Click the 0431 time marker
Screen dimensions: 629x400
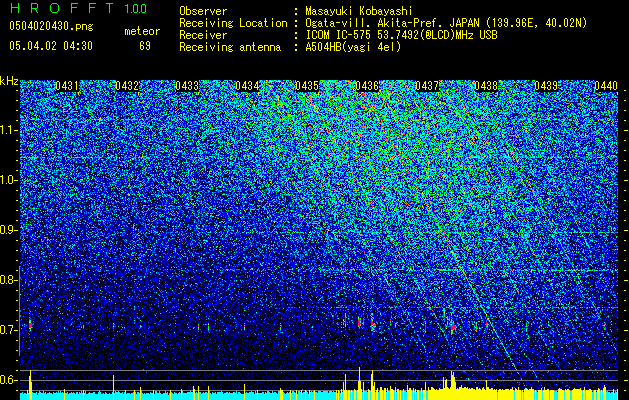pyautogui.click(x=67, y=86)
